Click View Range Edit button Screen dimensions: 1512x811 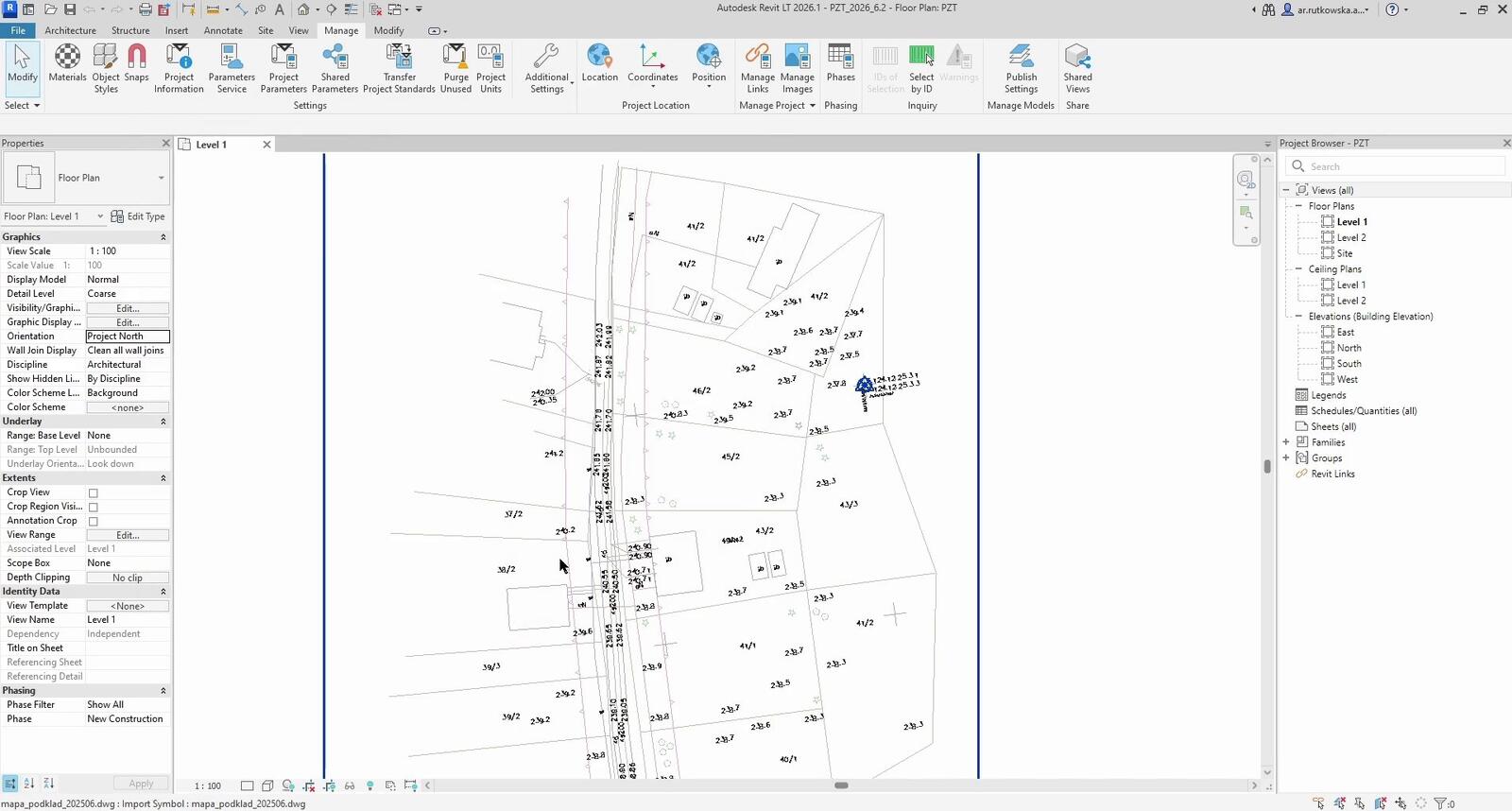pos(128,535)
